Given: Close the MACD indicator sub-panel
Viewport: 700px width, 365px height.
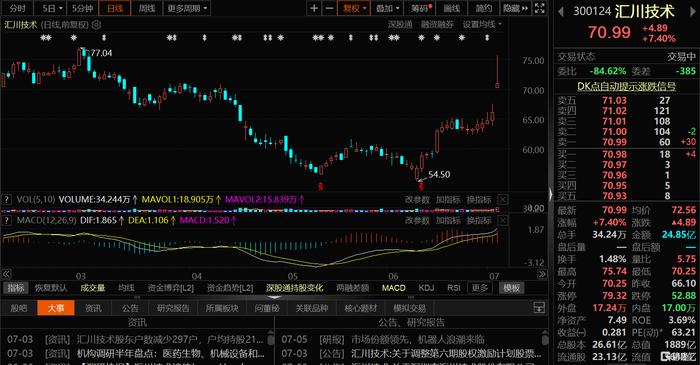Looking at the screenshot, I should pos(502,220).
